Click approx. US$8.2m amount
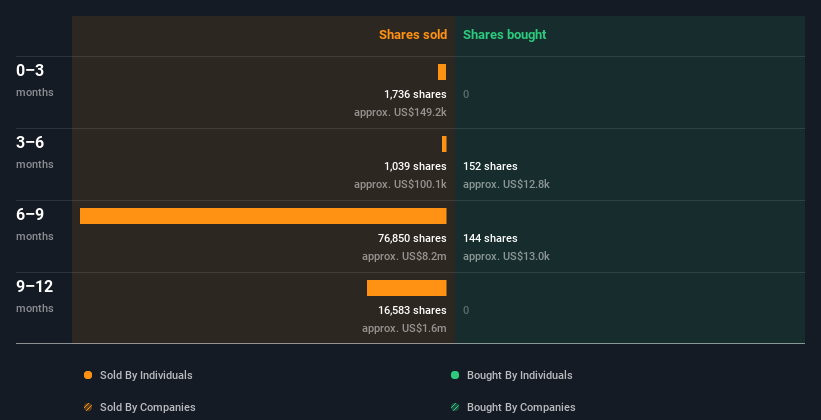This screenshot has height=420, width=821. point(404,256)
